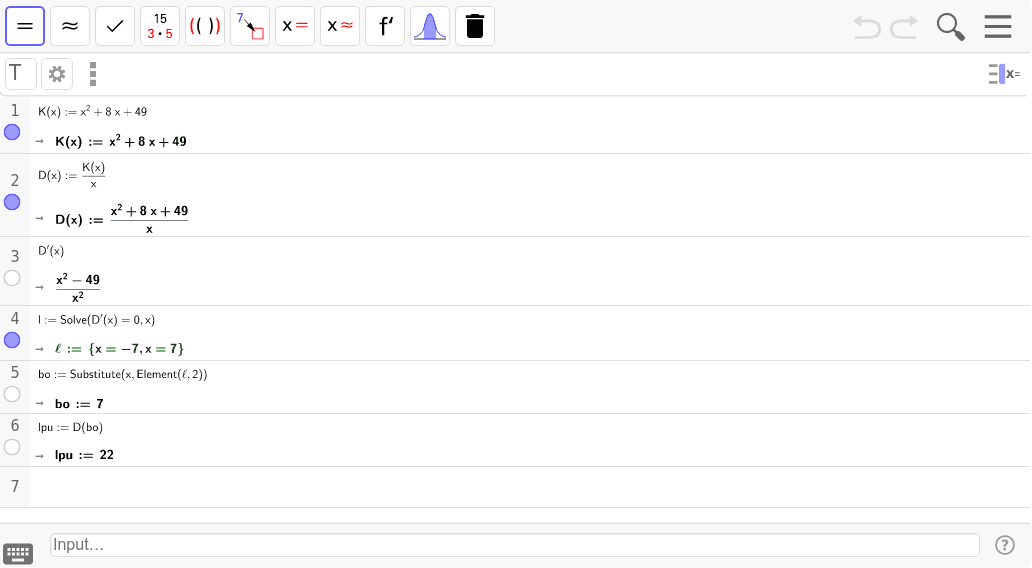
Task: Select empty row header number 7
Action: (14, 486)
